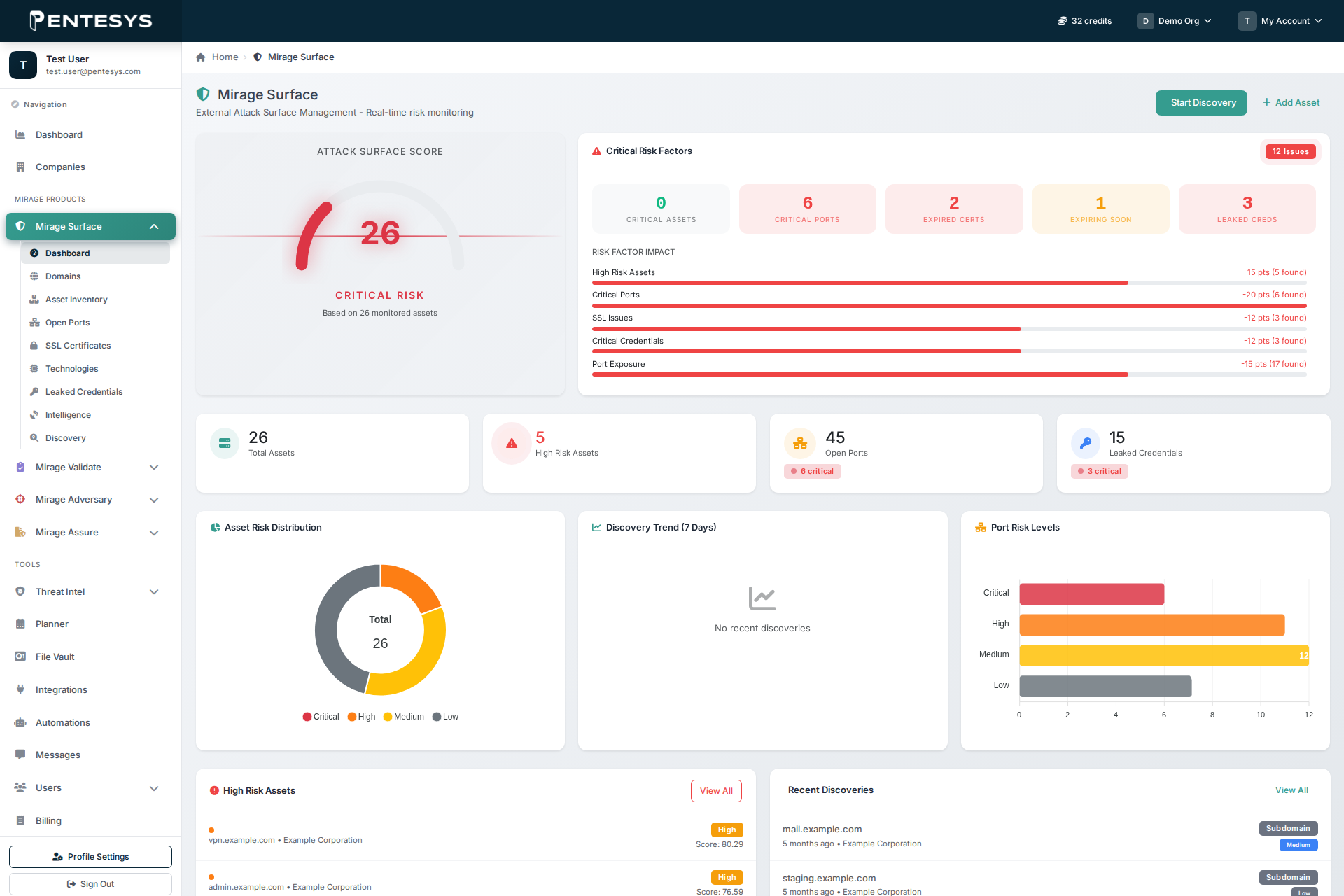Click the Open Ports card network icon
Viewport: 1344px width, 896px height.
pyautogui.click(x=800, y=443)
